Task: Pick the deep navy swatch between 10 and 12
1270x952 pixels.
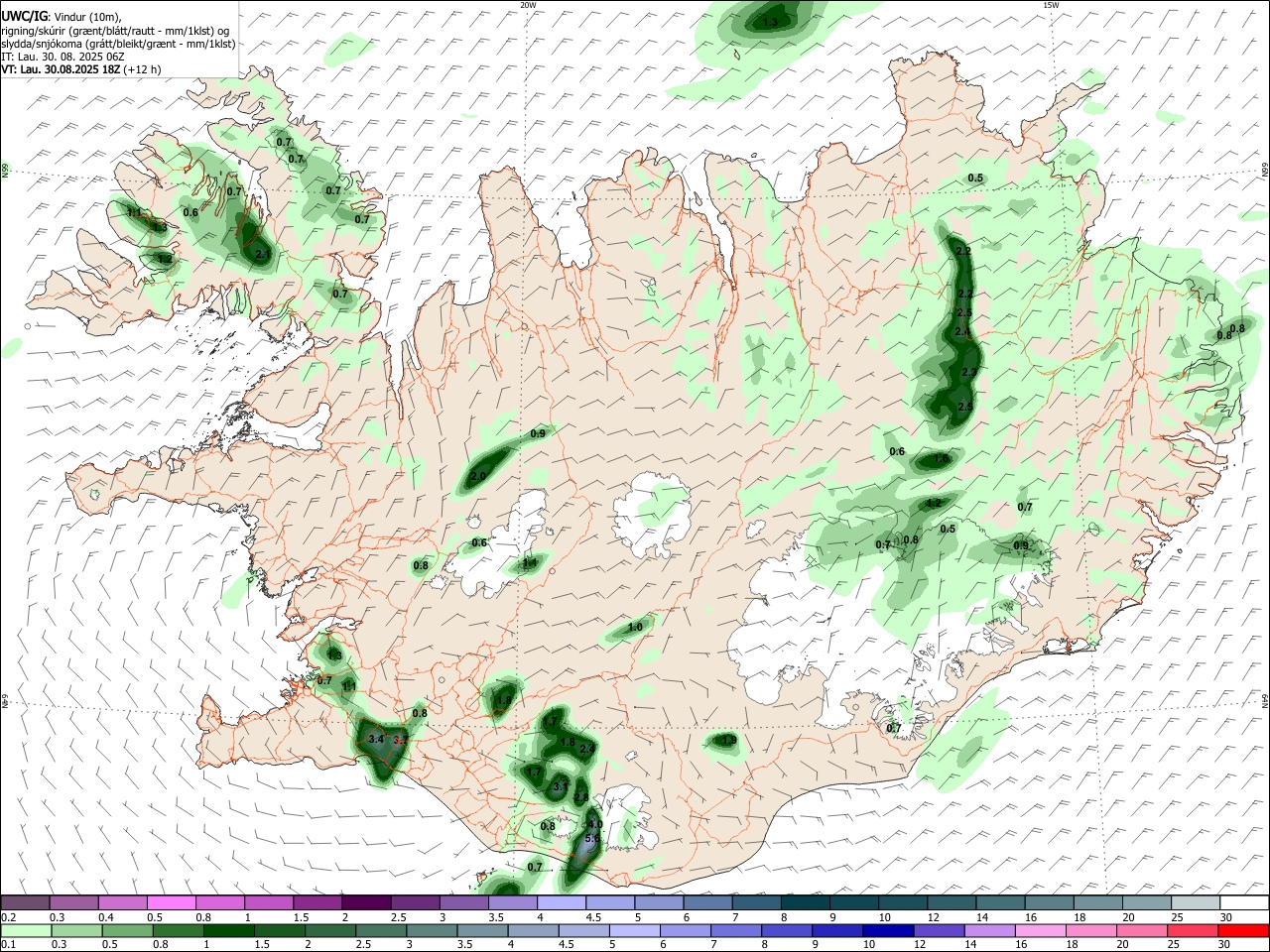Action: tap(887, 930)
